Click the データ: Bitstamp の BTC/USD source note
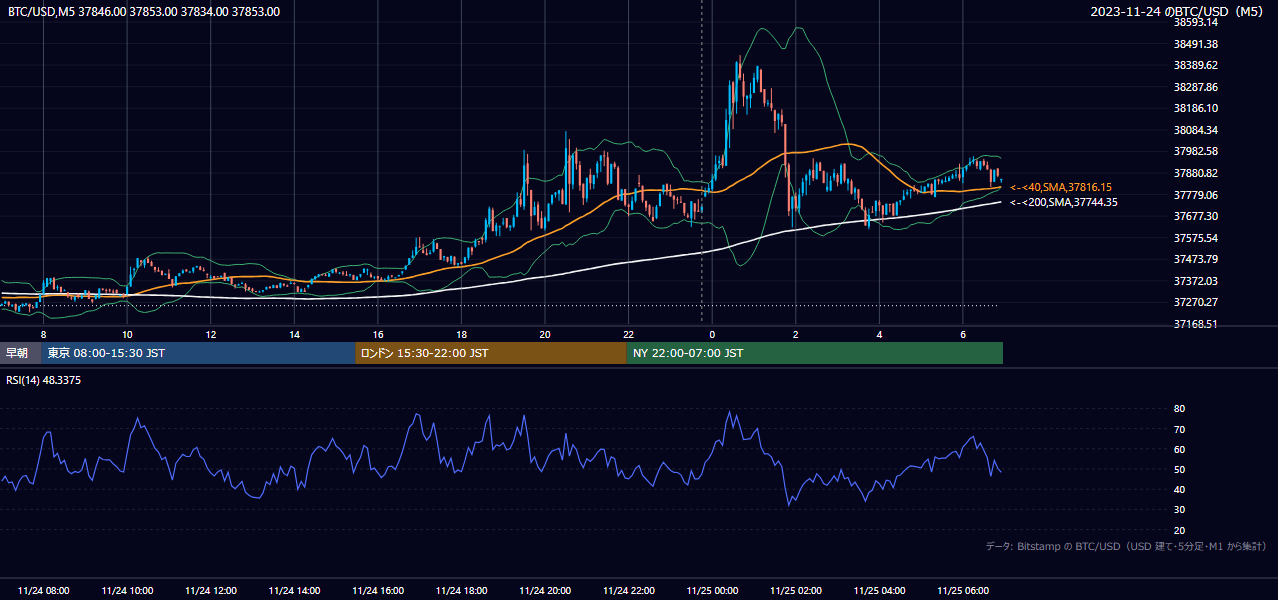The image size is (1278, 600). click(1126, 547)
